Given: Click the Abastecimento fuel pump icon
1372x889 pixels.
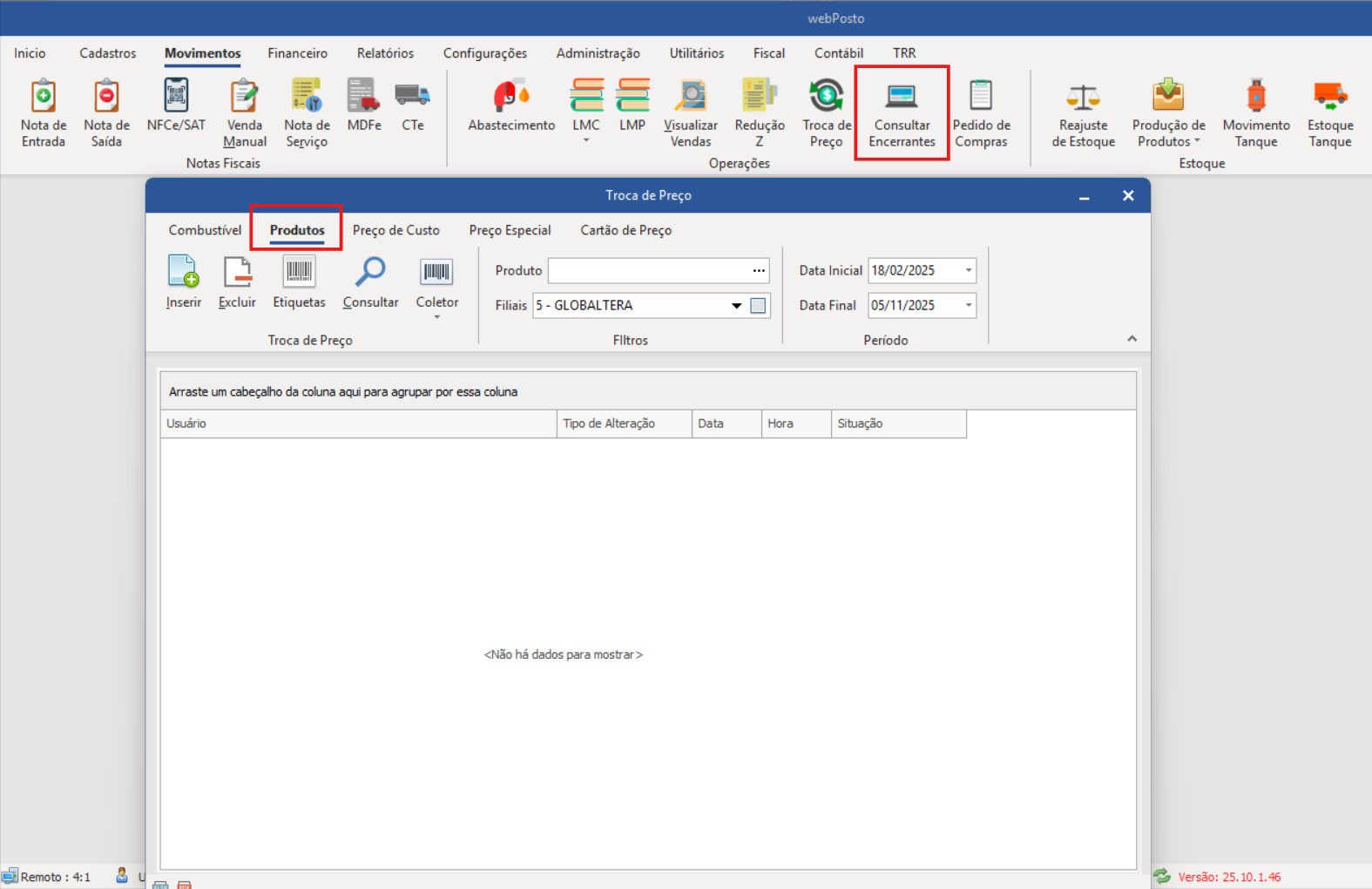Looking at the screenshot, I should pyautogui.click(x=511, y=96).
